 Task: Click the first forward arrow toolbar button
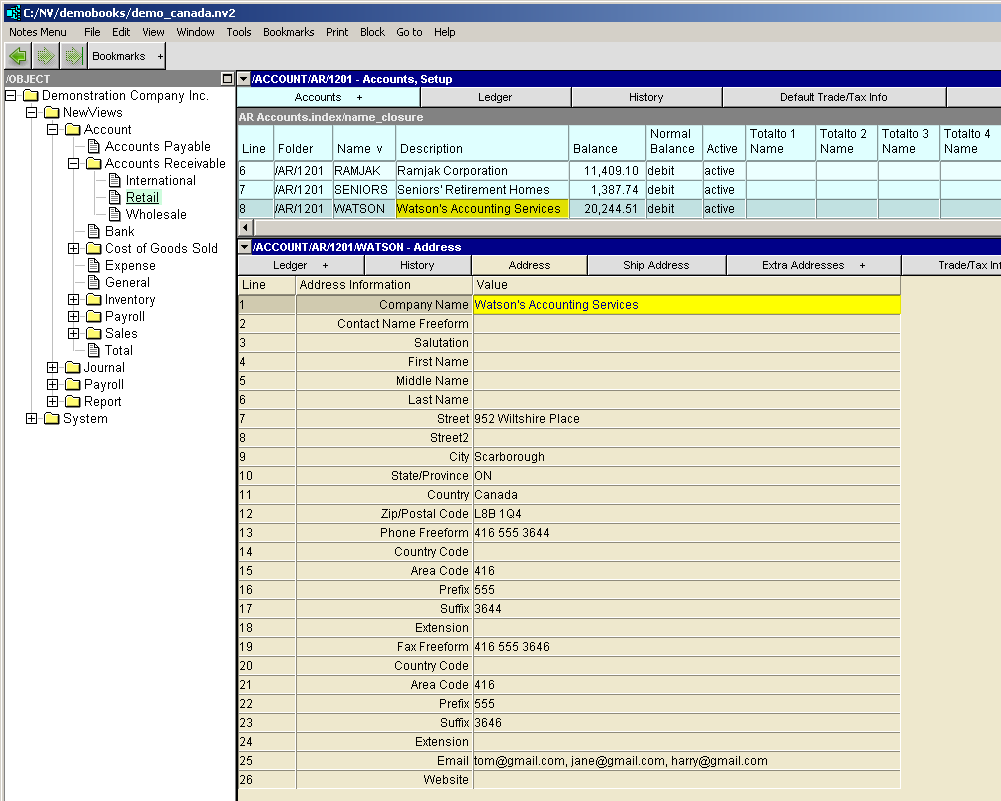45,56
